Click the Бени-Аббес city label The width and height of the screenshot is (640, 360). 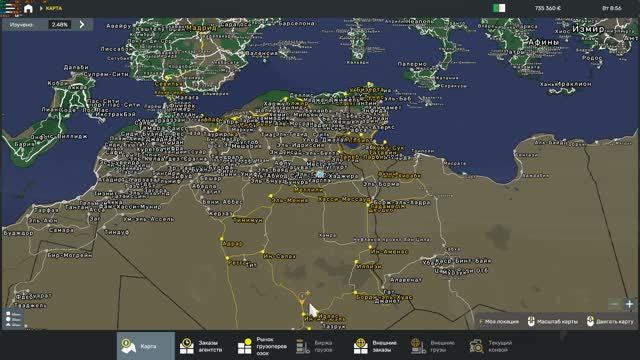click(x=222, y=202)
